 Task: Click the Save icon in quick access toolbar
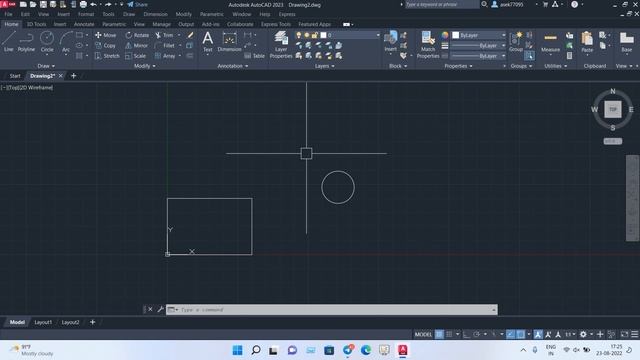click(x=43, y=4)
